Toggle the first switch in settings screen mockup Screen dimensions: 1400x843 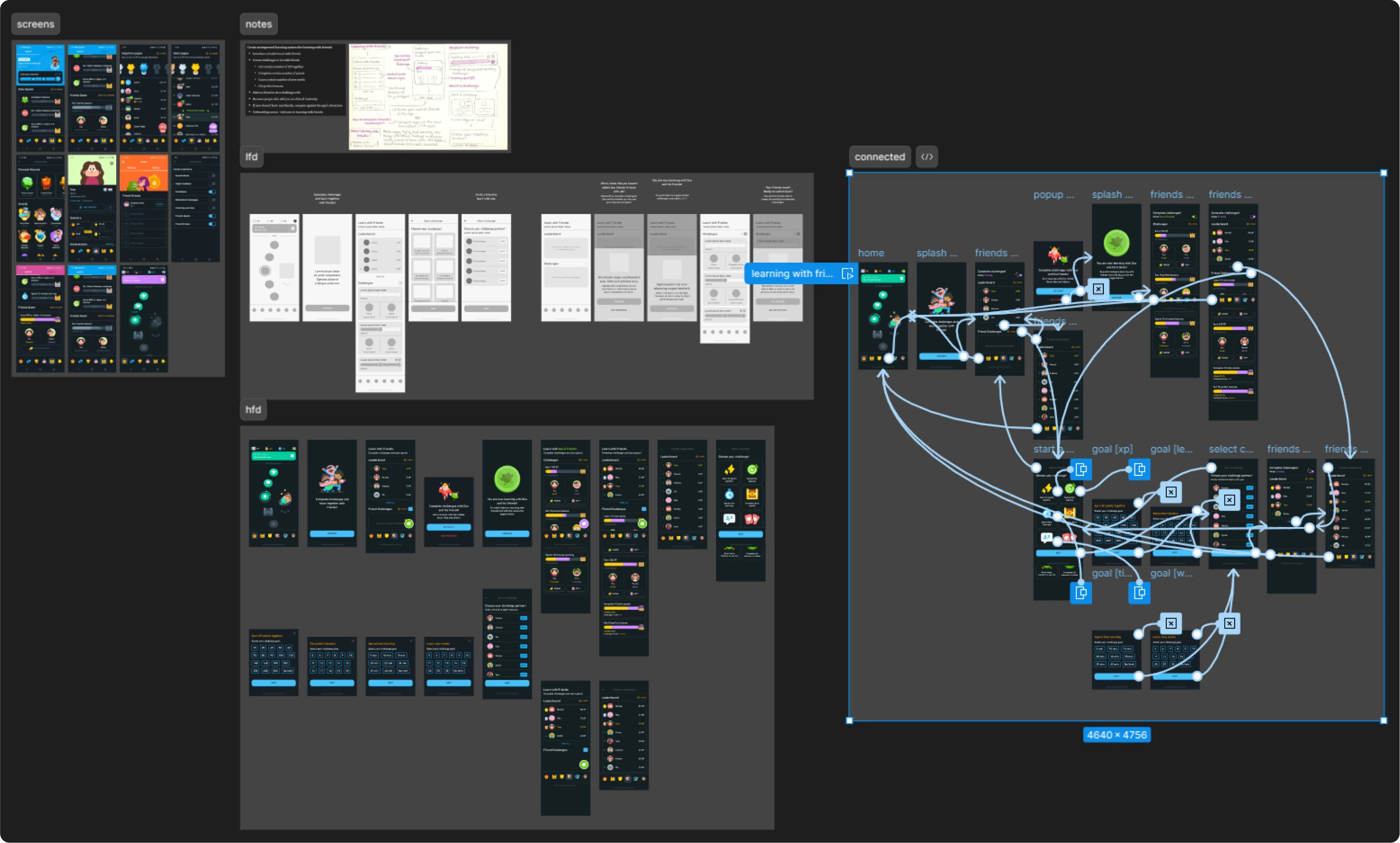point(212,176)
